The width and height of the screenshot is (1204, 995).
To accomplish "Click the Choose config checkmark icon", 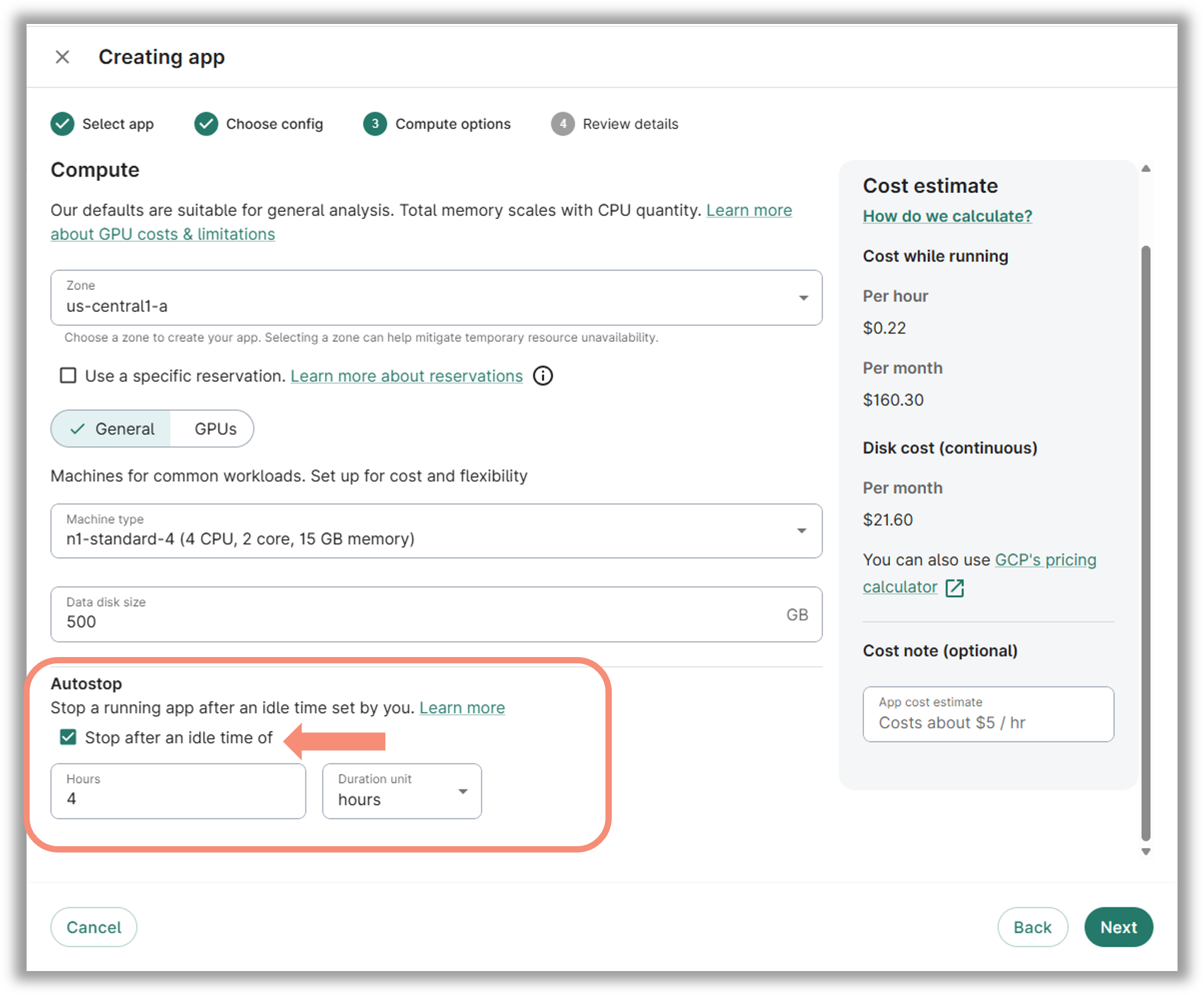I will click(206, 124).
